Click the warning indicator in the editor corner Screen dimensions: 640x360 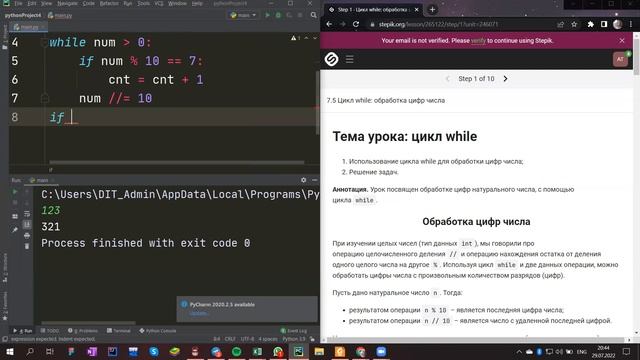pyautogui.click(x=296, y=38)
